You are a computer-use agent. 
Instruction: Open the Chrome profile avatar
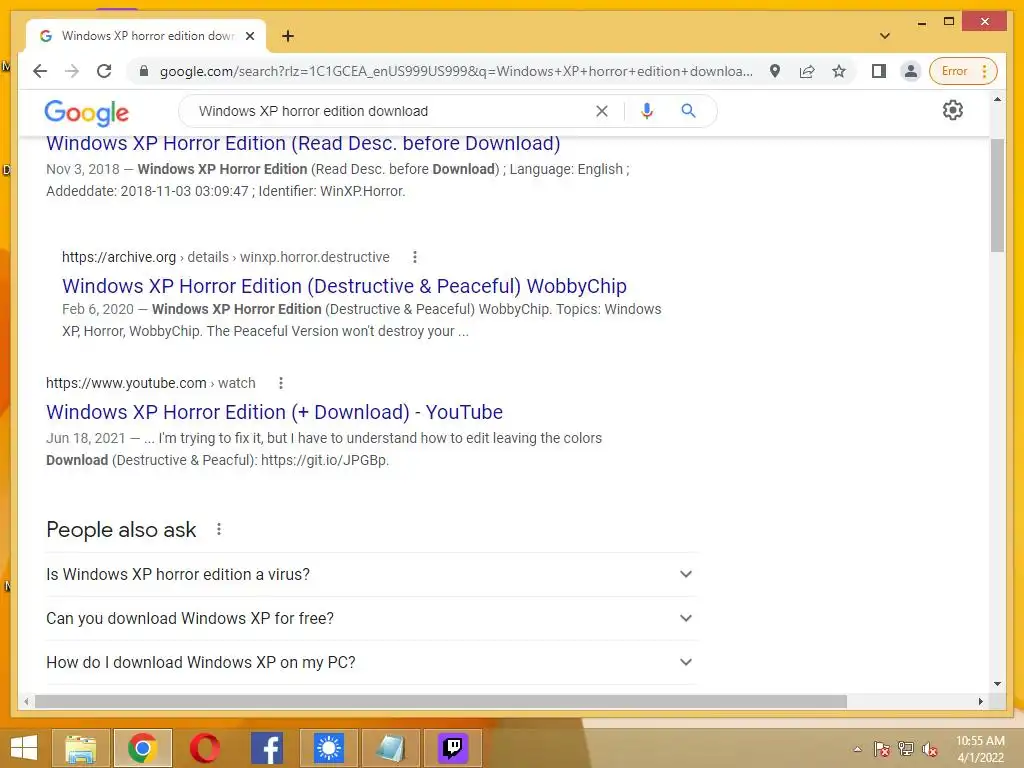[910, 71]
